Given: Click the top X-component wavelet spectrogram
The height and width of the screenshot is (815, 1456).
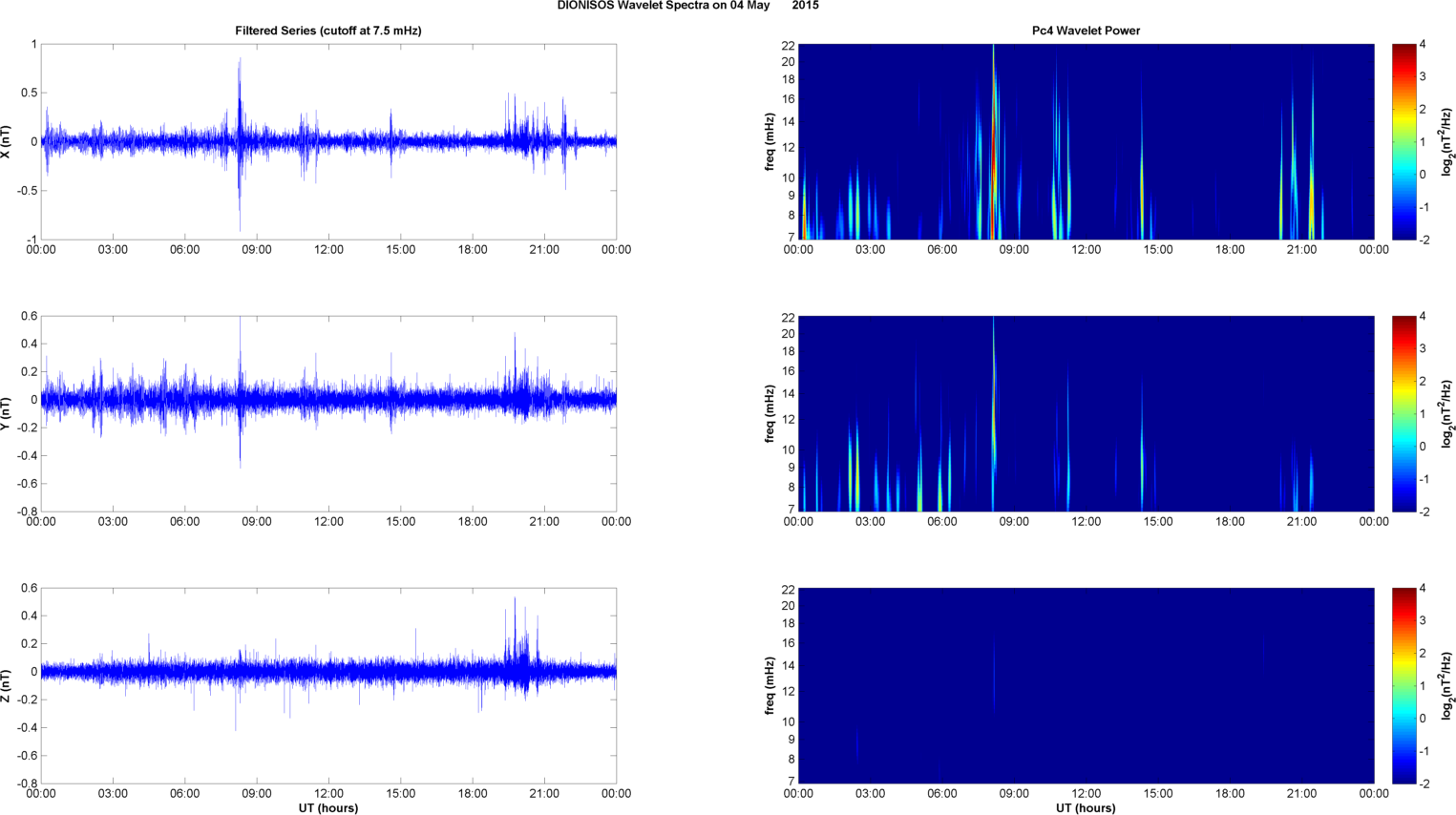Looking at the screenshot, I should click(1086, 141).
